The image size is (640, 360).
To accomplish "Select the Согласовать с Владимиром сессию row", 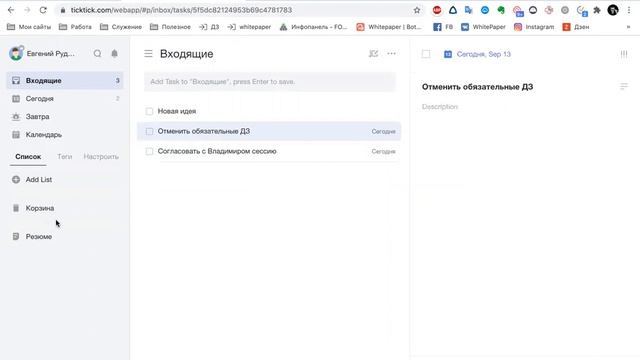I will coord(269,151).
